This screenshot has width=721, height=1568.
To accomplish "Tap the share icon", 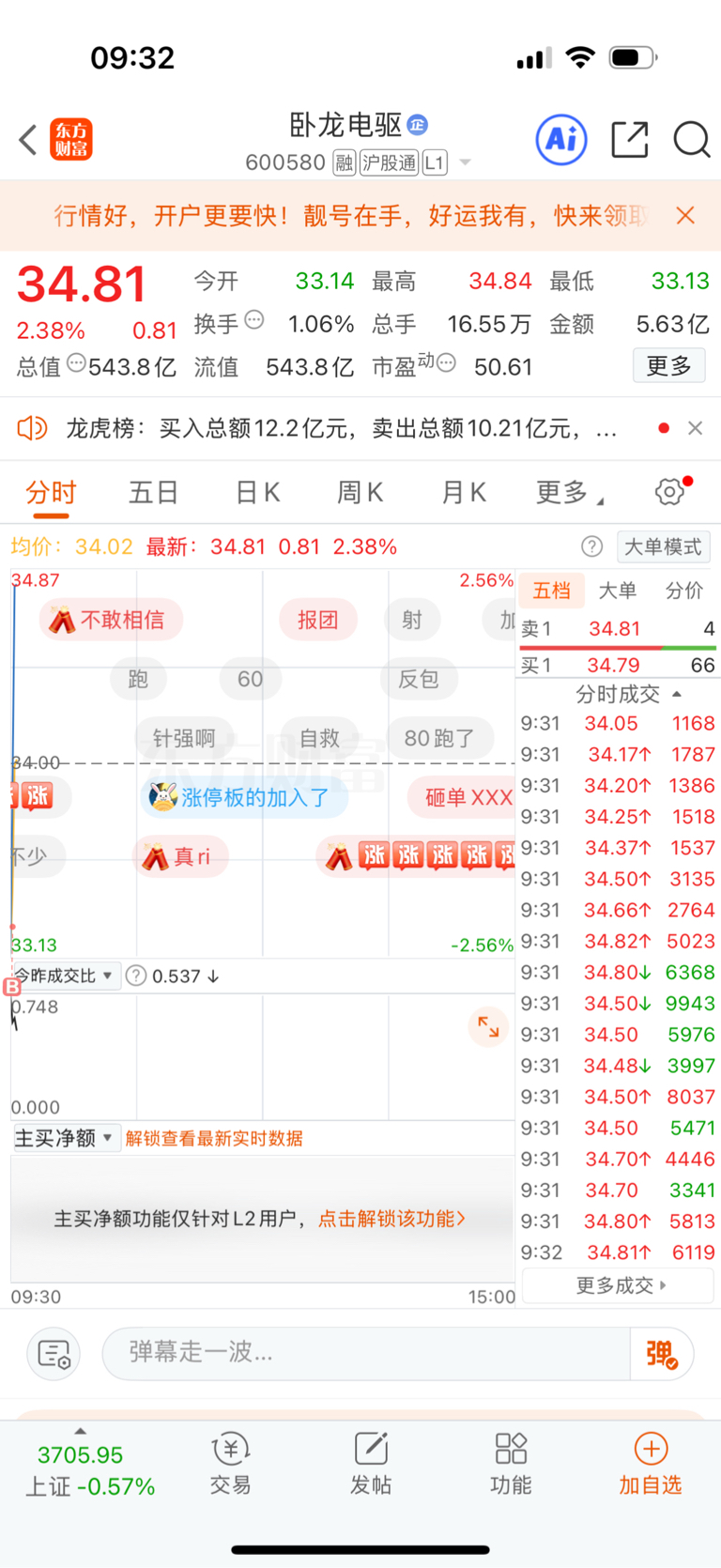I will click(630, 140).
